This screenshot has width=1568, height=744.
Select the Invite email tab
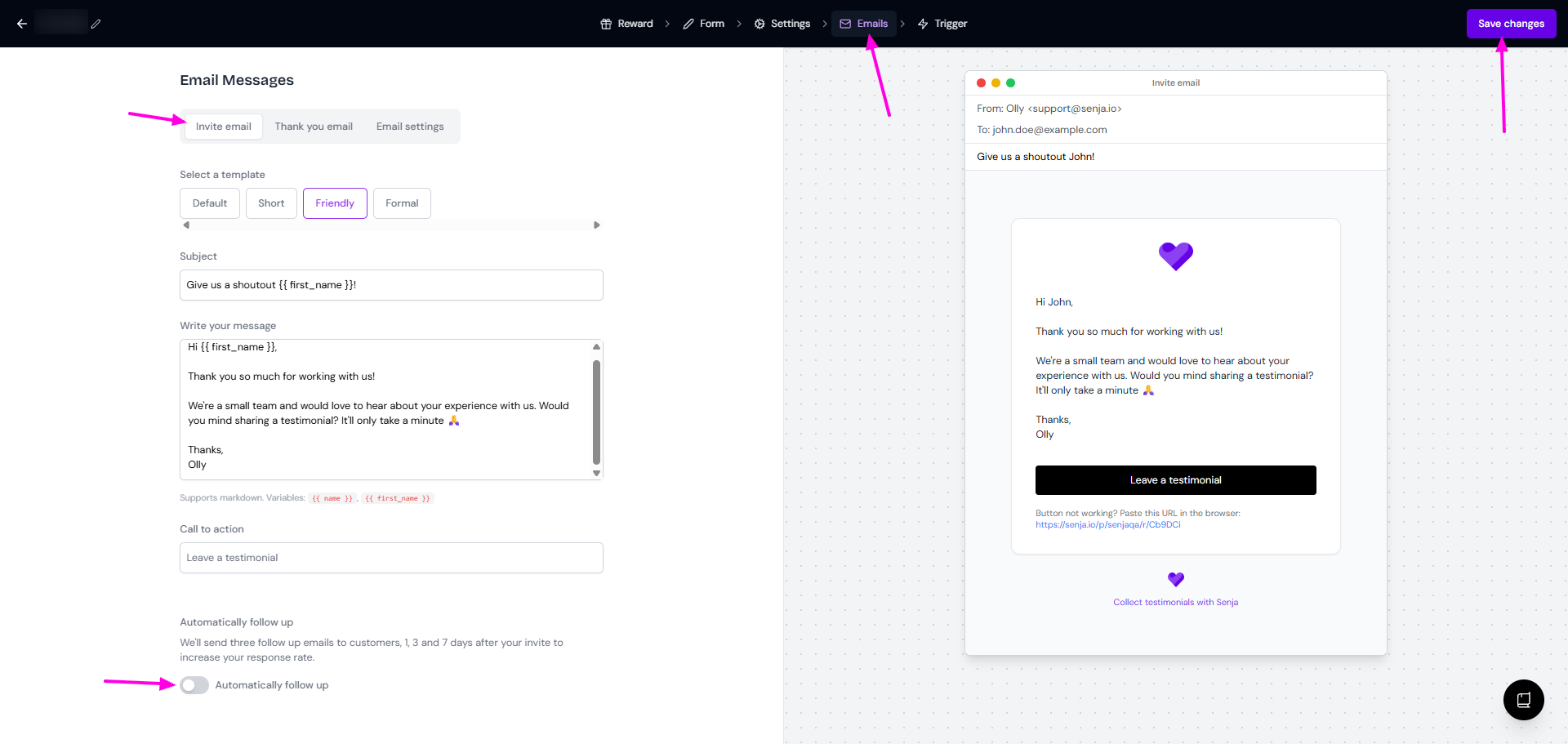click(222, 126)
